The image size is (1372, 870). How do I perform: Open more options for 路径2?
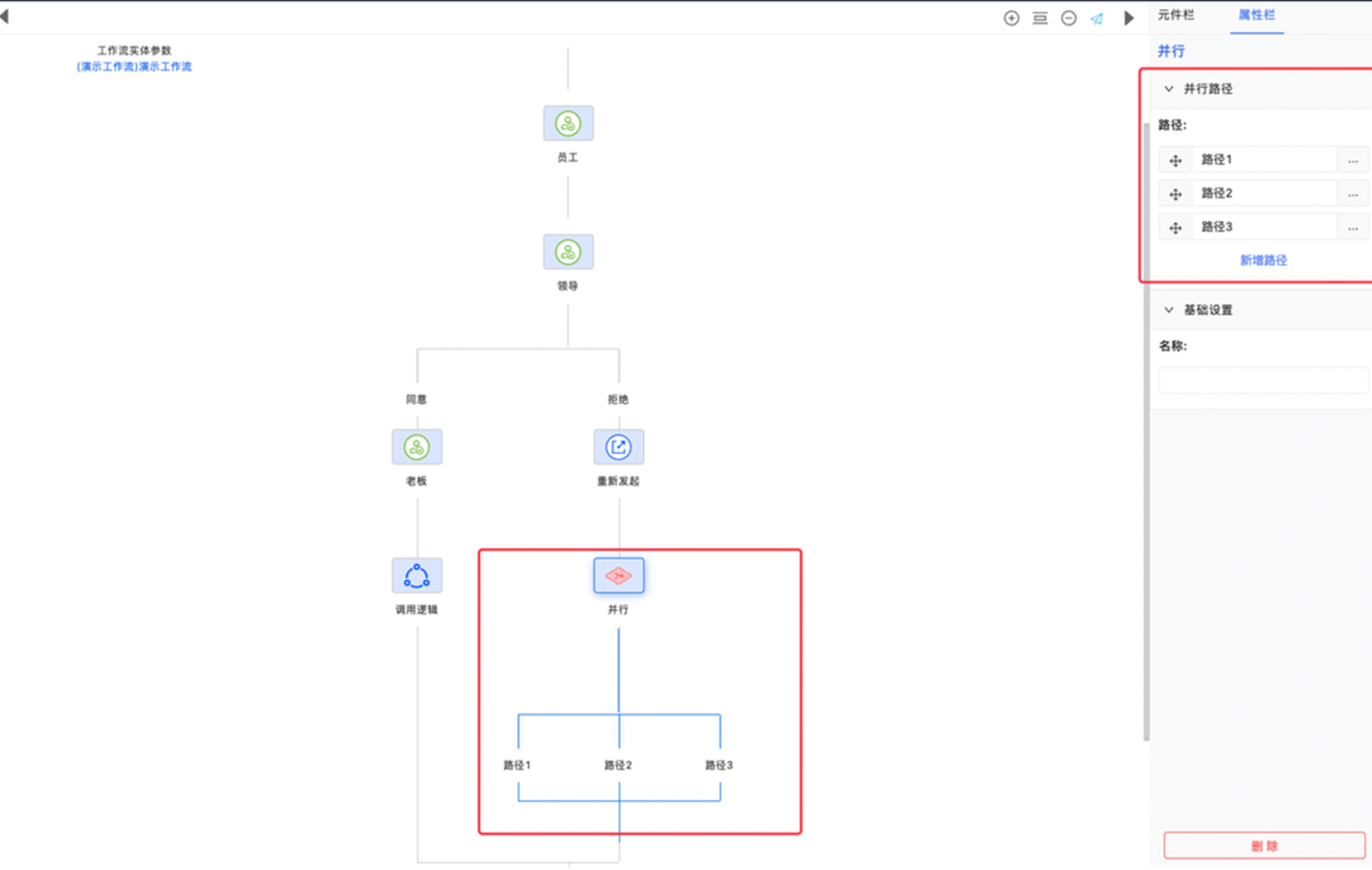(x=1353, y=194)
